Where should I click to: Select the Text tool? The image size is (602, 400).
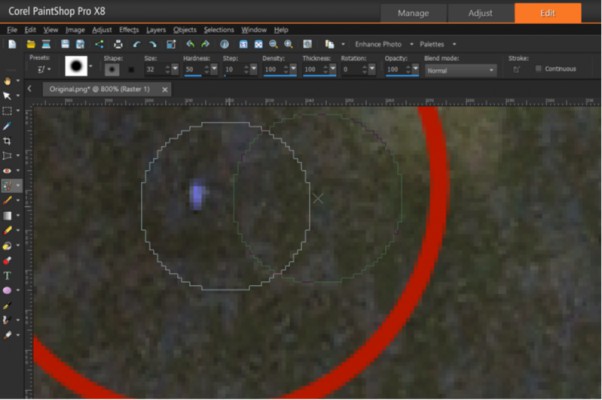pos(7,276)
